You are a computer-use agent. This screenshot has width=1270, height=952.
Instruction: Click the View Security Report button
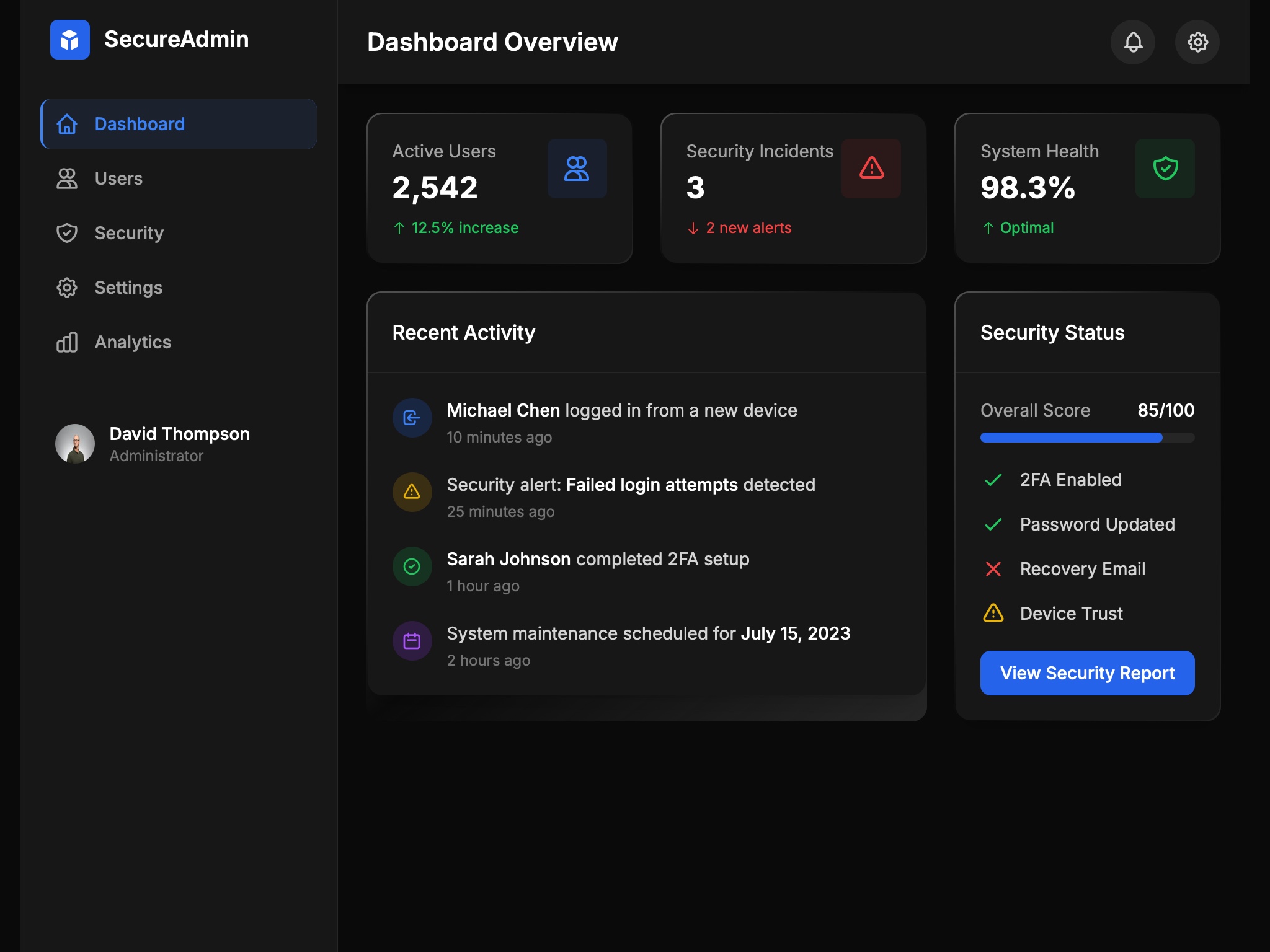1086,672
